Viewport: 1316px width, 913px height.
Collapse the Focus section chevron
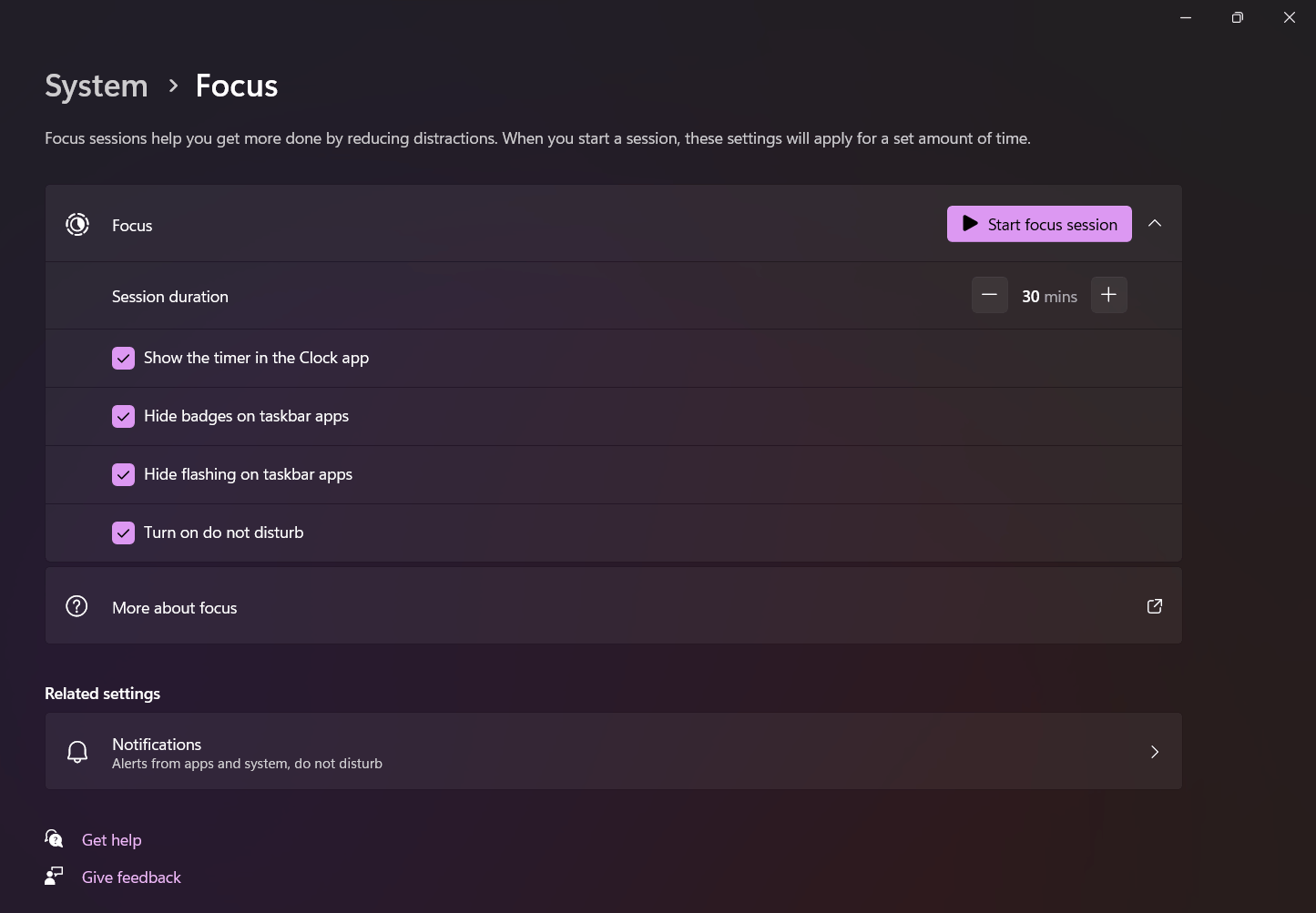(x=1155, y=224)
